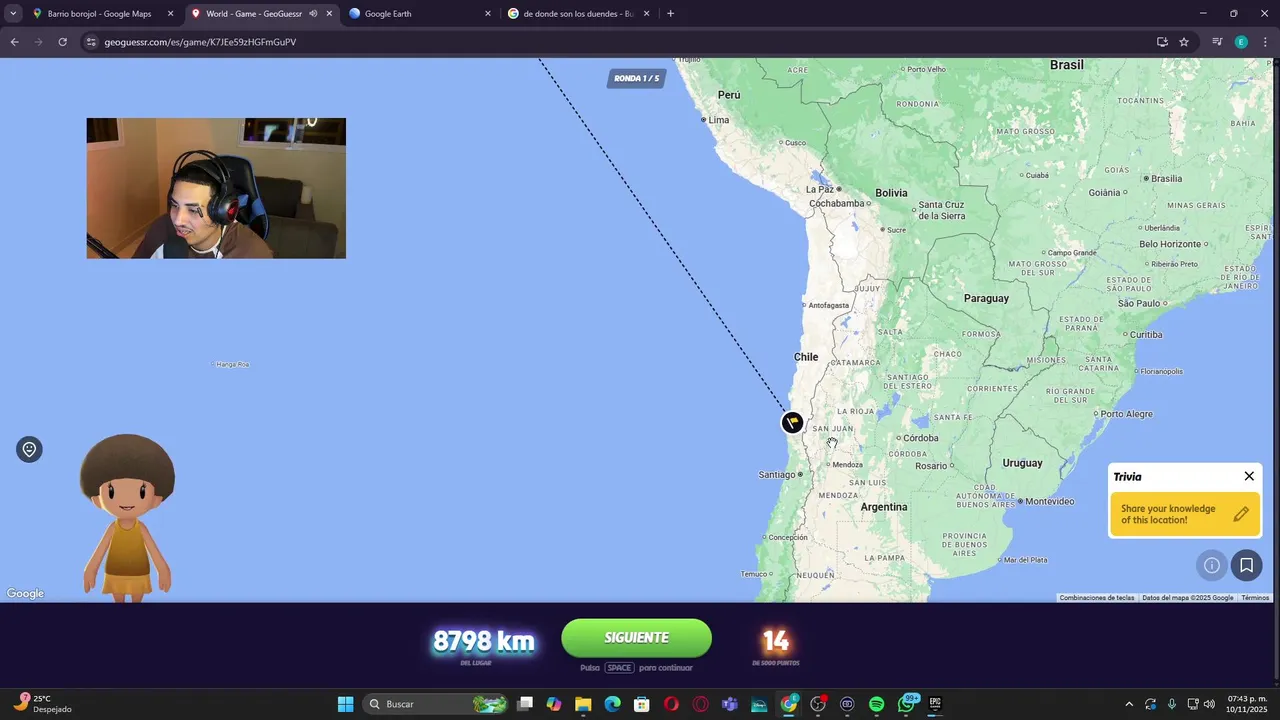Click the install app icon in address bar
Screen dimensions: 1280x720
click(1162, 42)
